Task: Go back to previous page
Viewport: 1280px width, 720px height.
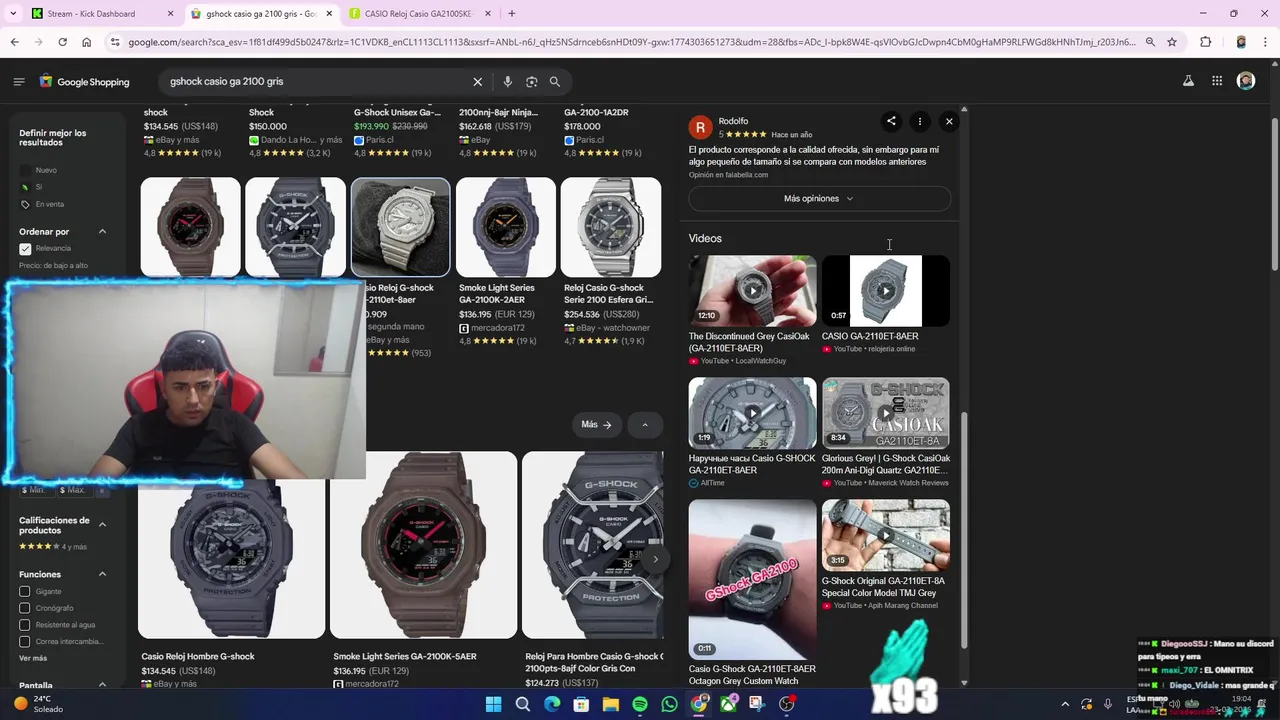Action: 14,42
